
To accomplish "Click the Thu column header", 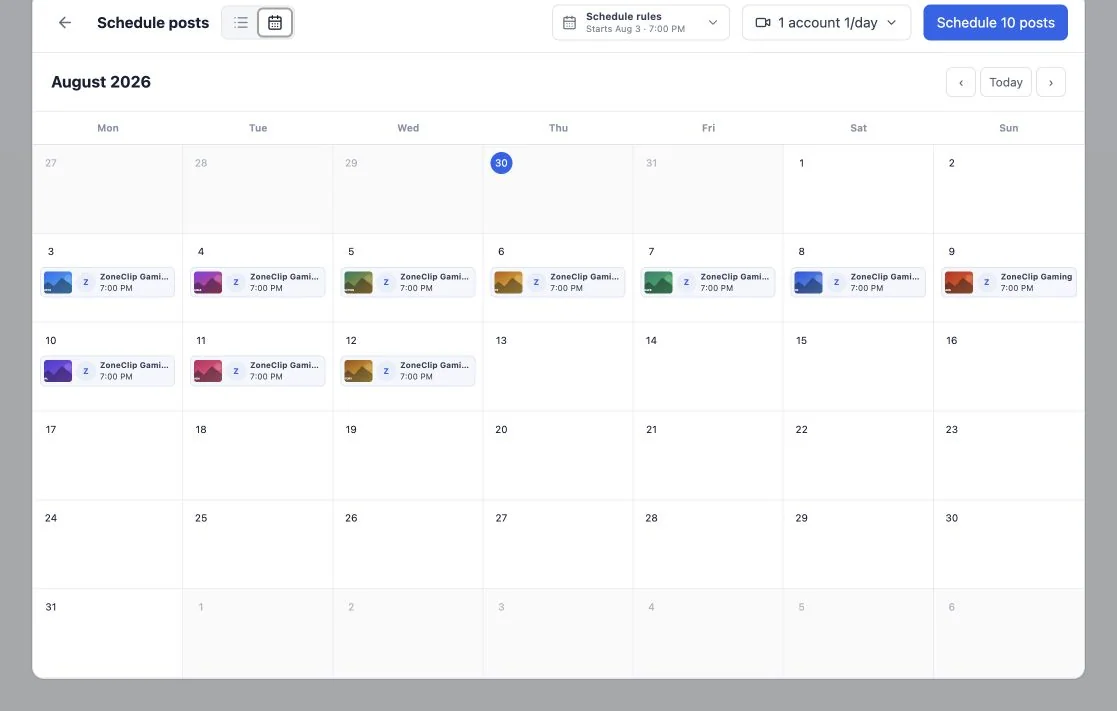I will (x=558, y=128).
